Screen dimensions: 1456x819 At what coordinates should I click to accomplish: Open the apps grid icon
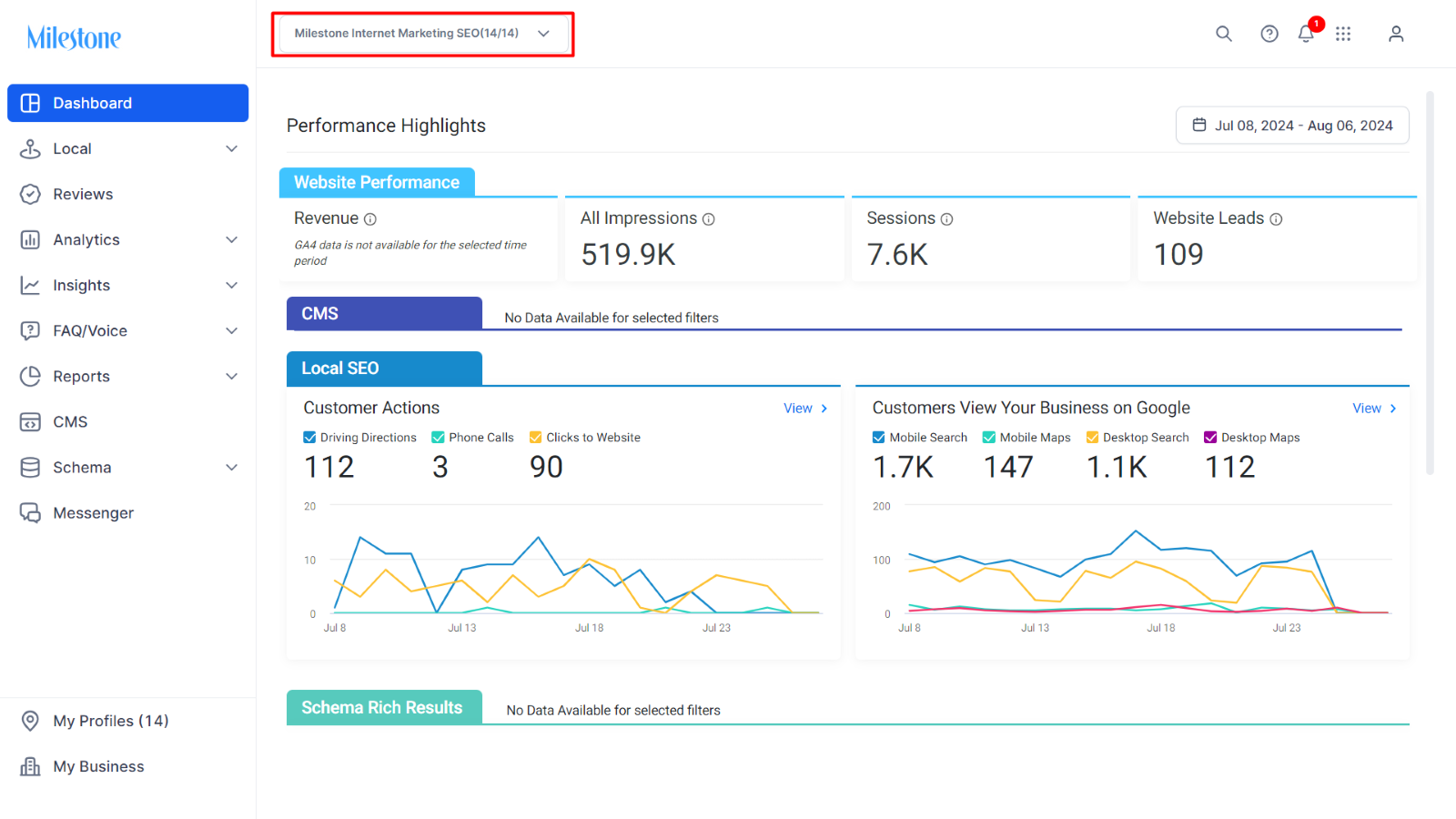(1343, 34)
